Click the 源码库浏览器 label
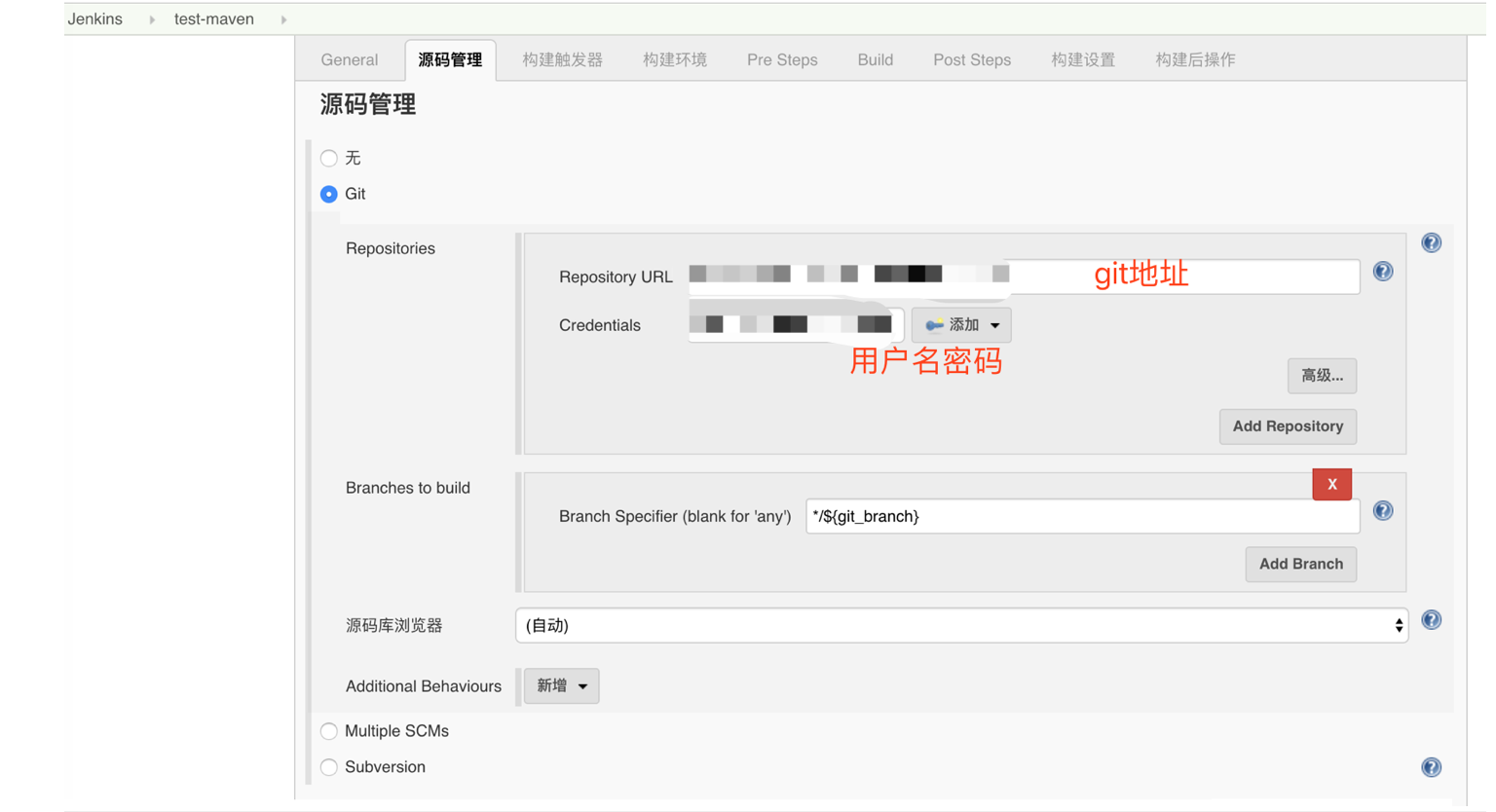This screenshot has height=812, width=1496. (394, 625)
